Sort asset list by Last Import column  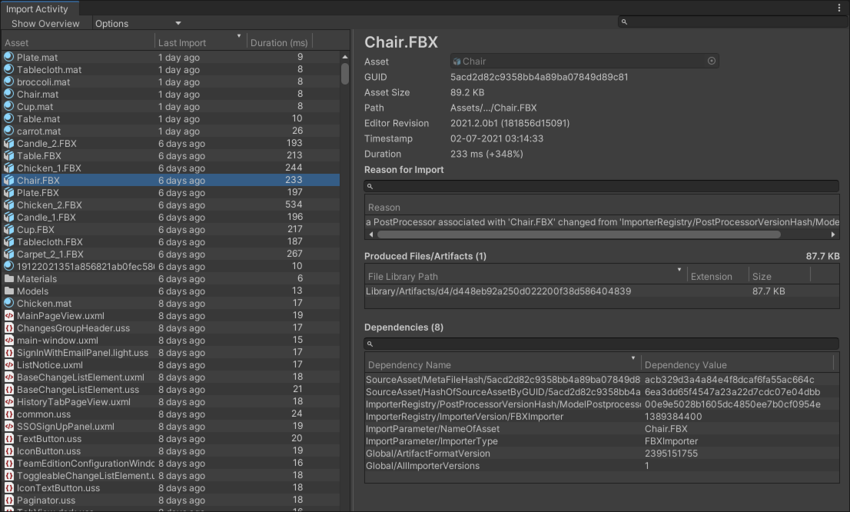pos(200,42)
